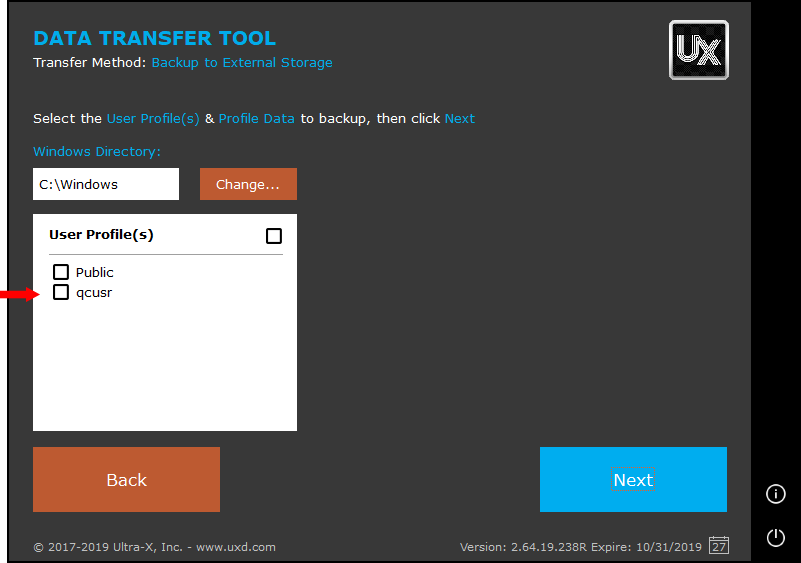Select the qcusr profile label
801x563 pixels.
(94, 293)
